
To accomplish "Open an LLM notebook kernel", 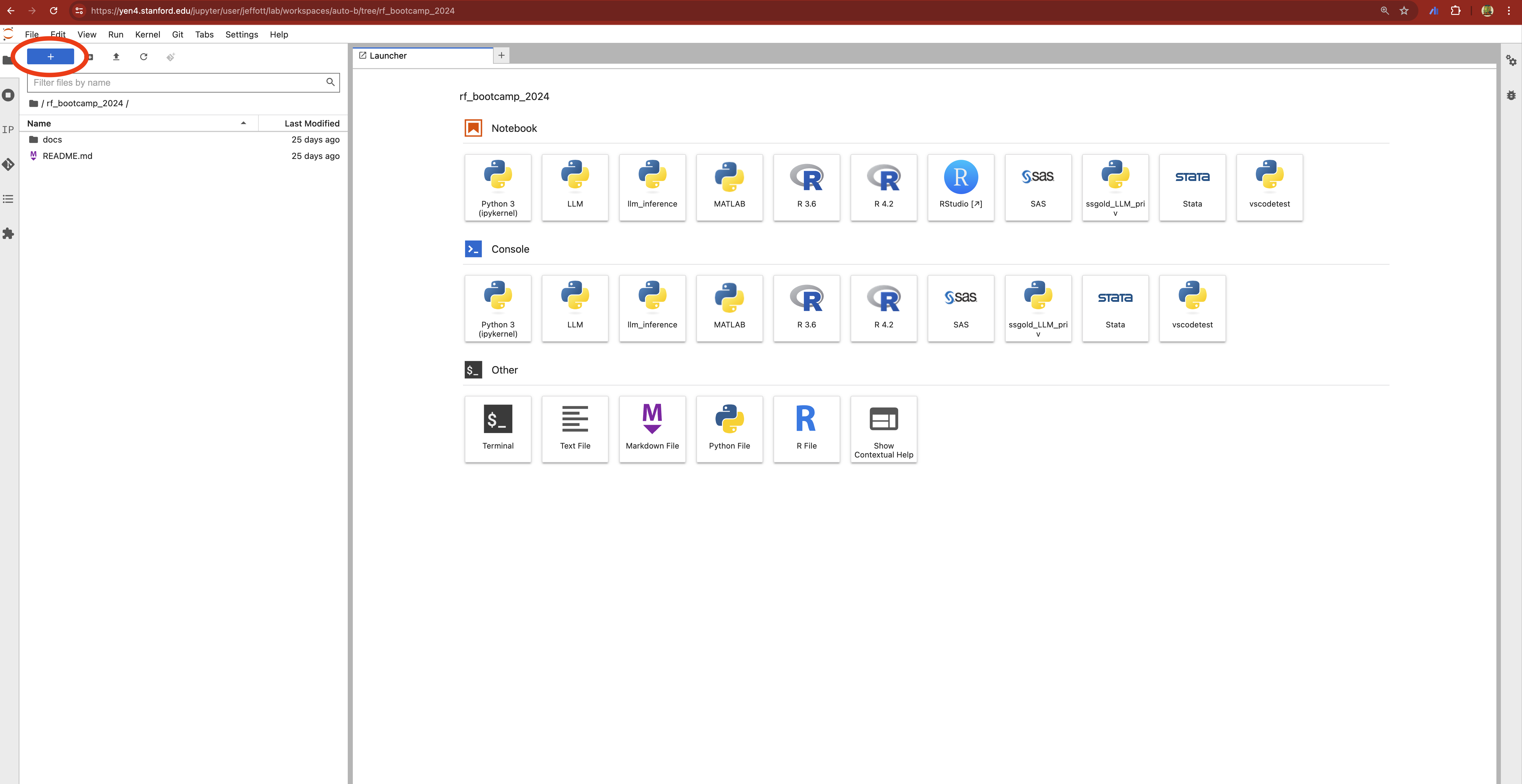I will click(575, 187).
